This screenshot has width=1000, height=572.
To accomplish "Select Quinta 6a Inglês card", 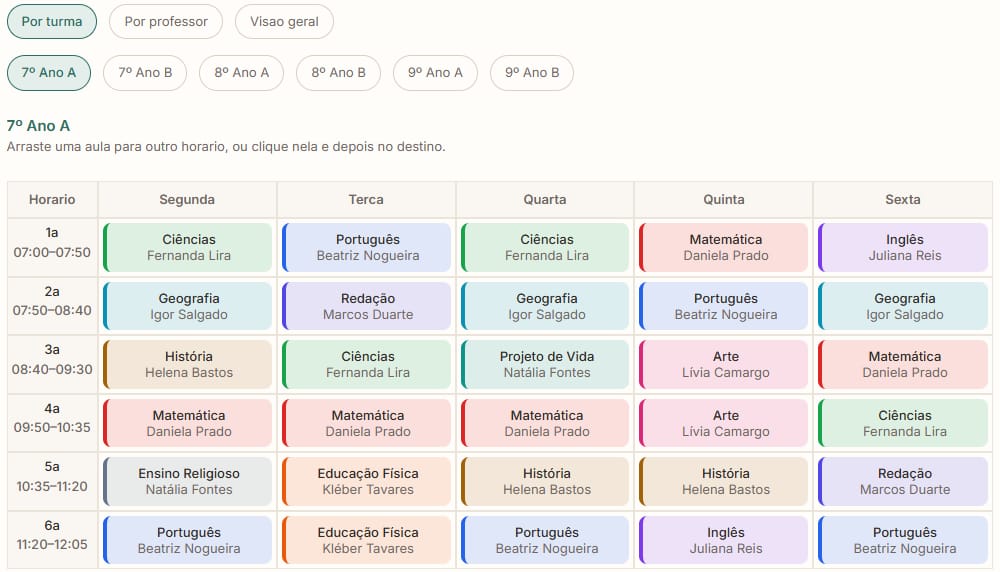I will click(x=724, y=540).
